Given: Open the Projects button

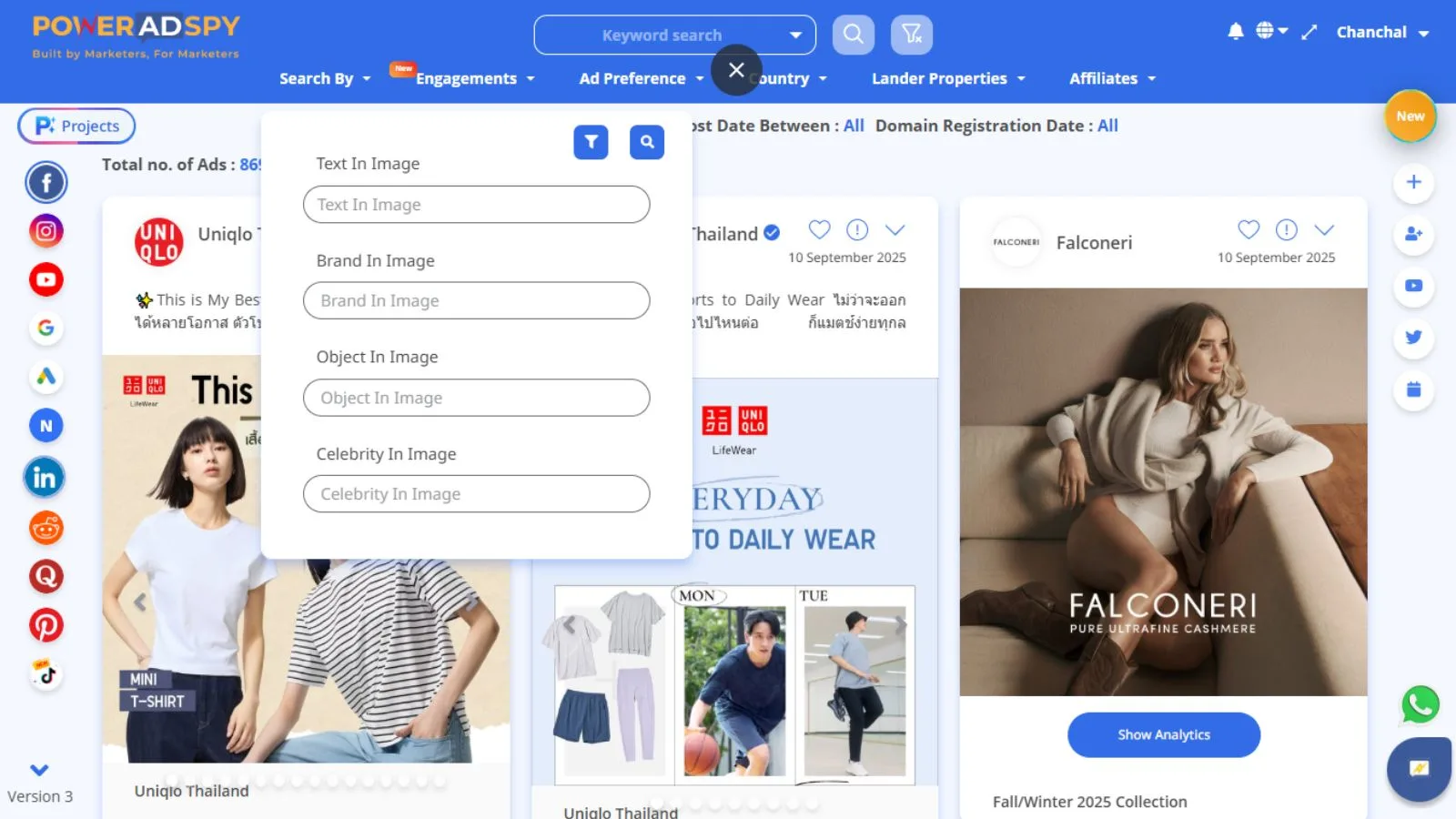Looking at the screenshot, I should click(x=76, y=126).
